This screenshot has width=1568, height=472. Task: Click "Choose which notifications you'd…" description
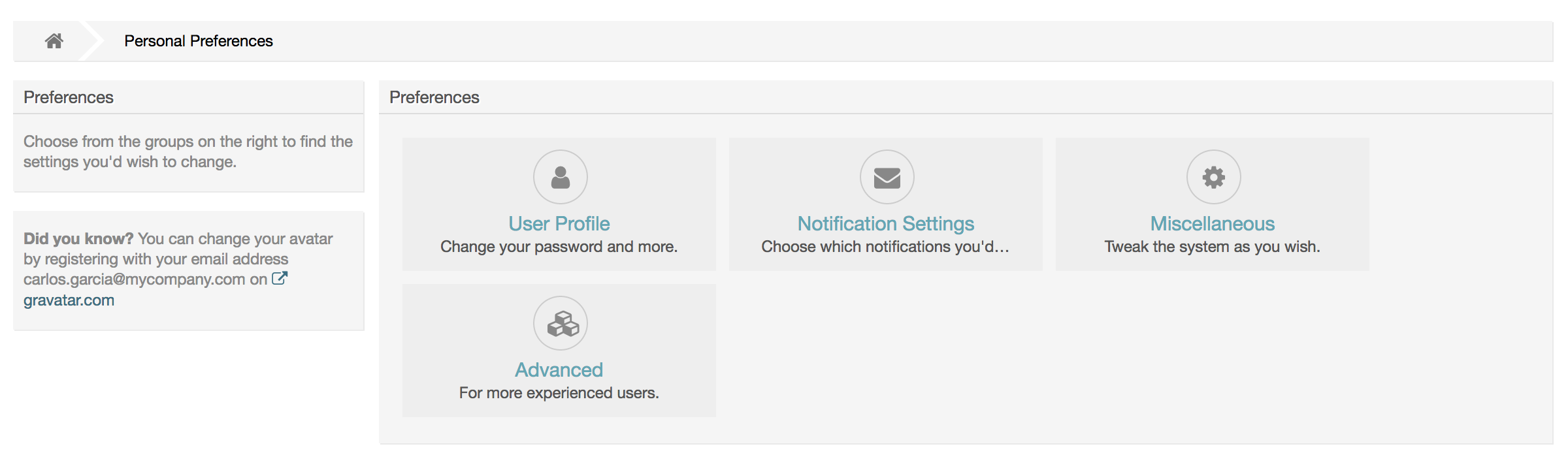[885, 247]
